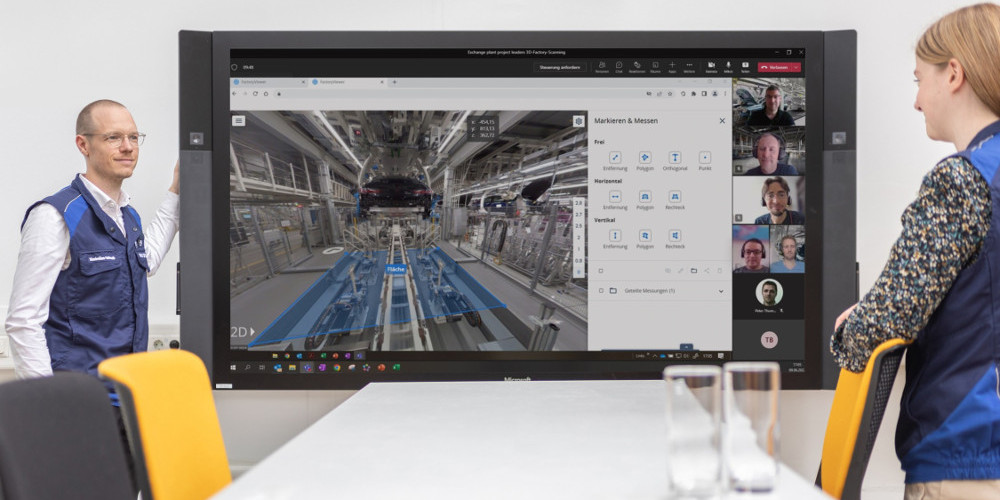Screen dimensions: 1000x500
Task: Open File Explorer from the Windows taskbar
Action: (x=292, y=367)
